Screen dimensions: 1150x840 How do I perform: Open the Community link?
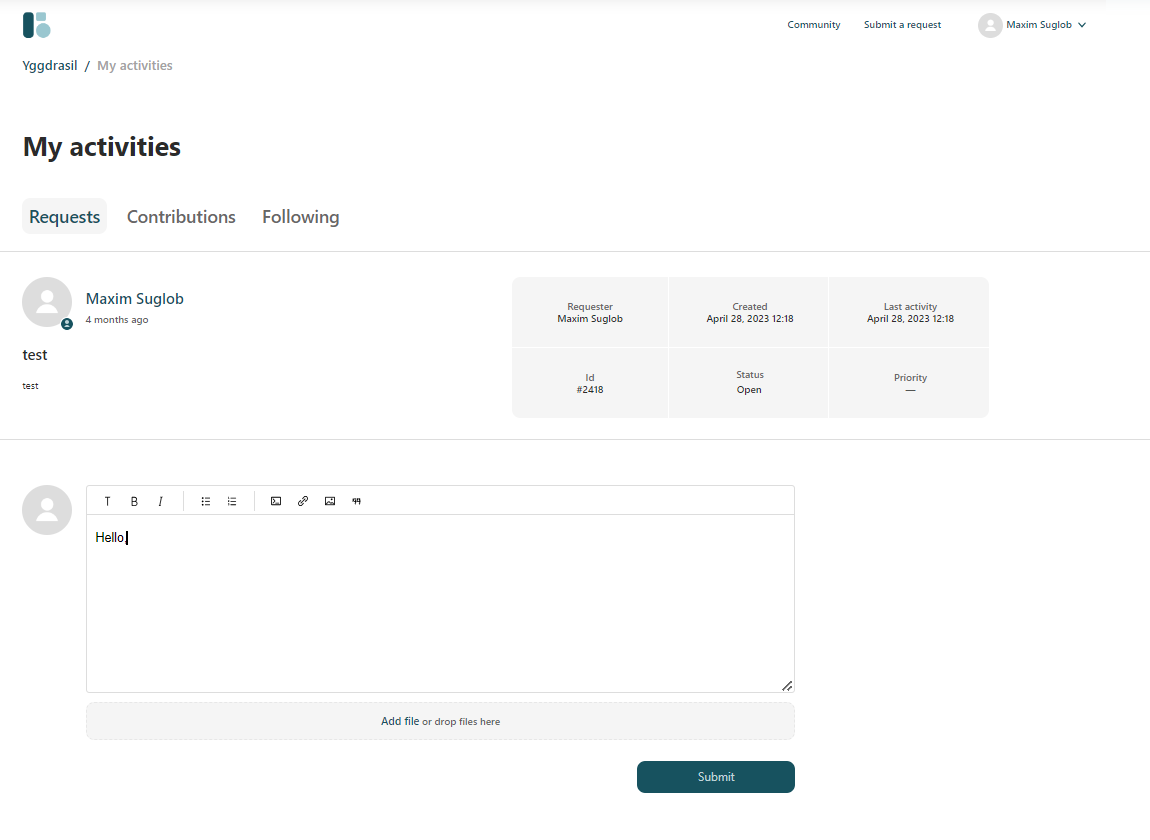(x=813, y=25)
